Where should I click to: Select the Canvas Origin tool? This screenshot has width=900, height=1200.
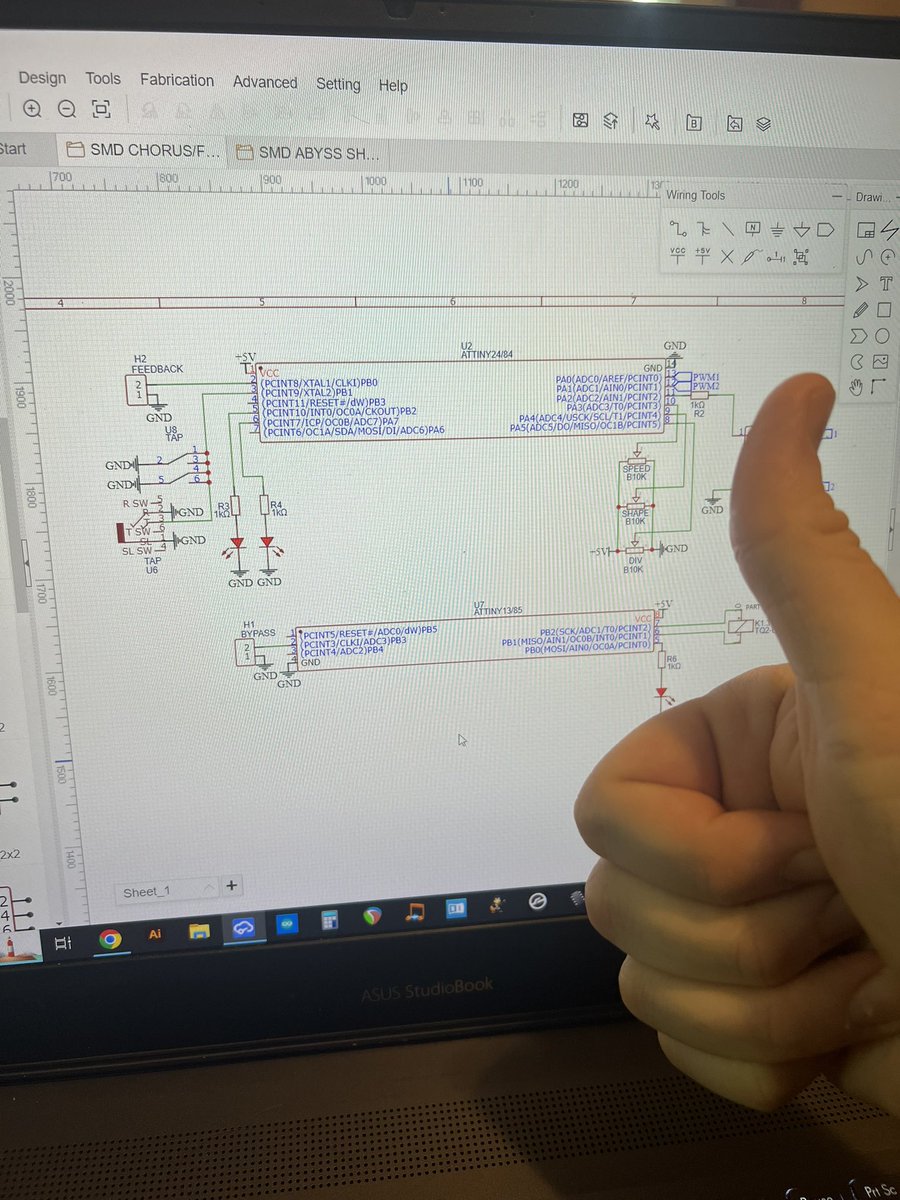coord(877,387)
